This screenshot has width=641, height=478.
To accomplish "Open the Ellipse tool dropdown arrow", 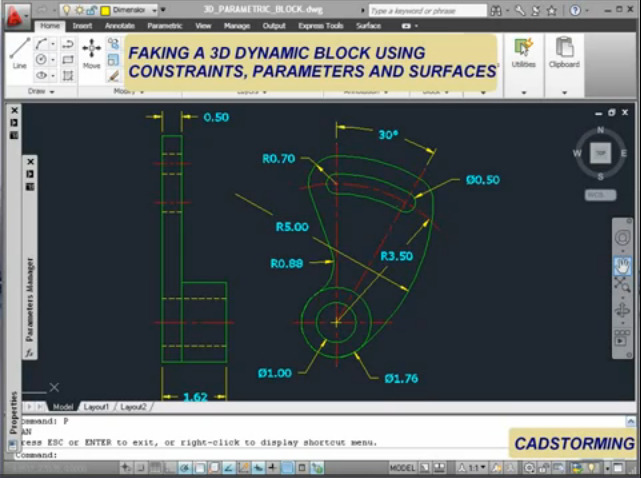I will click(x=52, y=76).
